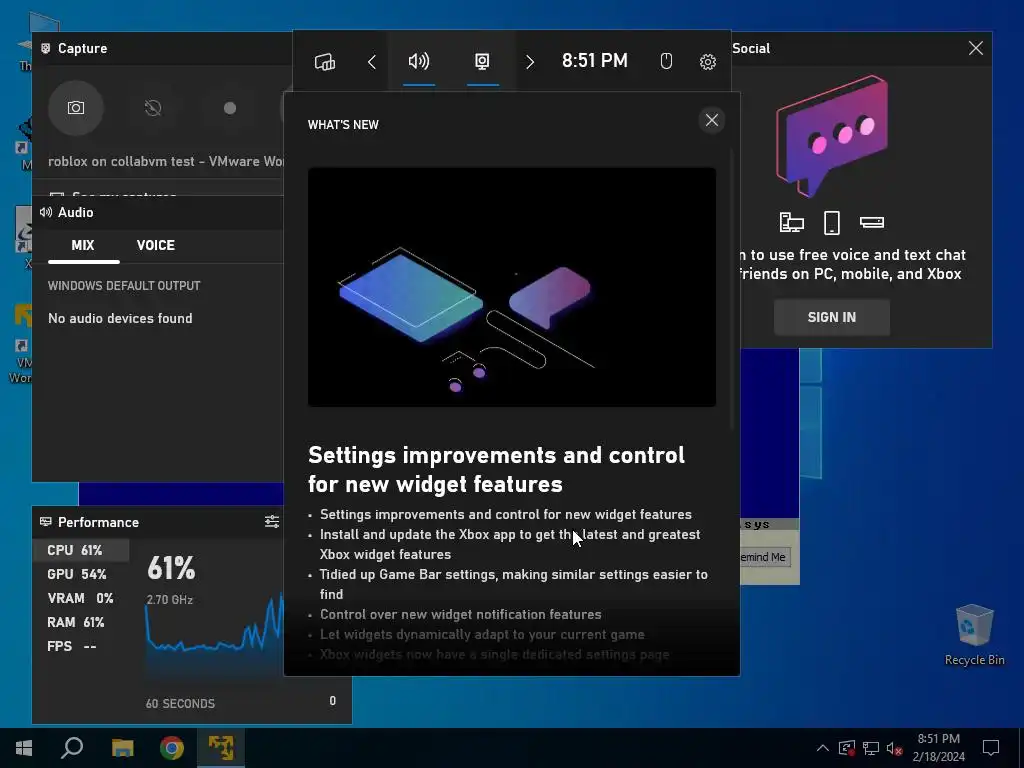This screenshot has width=1024, height=768.
Task: Click the Performance widget title icon
Action: pyautogui.click(x=46, y=522)
